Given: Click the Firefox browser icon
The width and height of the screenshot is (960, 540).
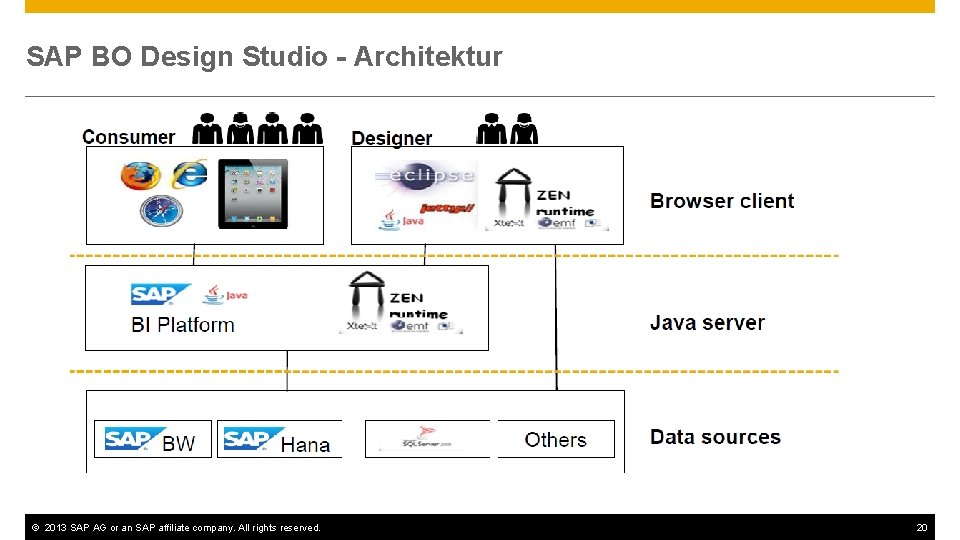Looking at the screenshot, I should (x=141, y=175).
